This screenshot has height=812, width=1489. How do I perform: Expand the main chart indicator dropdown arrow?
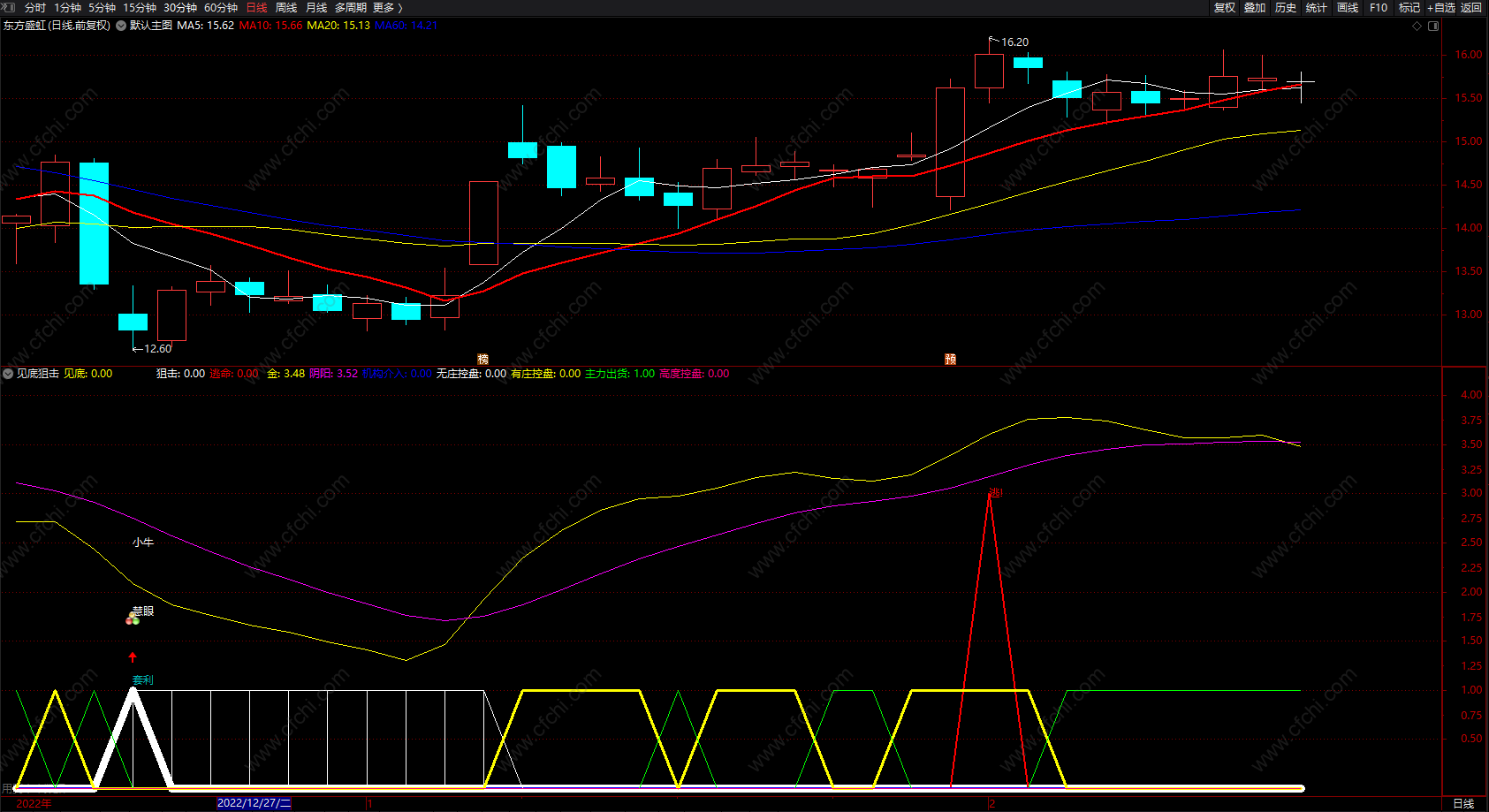pos(121,26)
